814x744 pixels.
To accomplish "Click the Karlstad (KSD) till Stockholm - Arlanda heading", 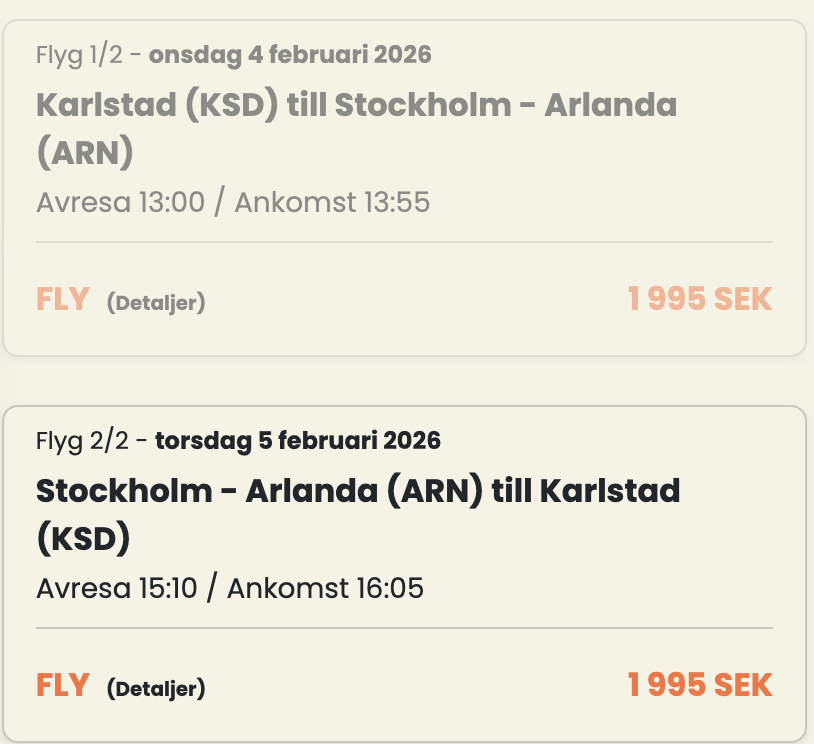I will (x=356, y=106).
